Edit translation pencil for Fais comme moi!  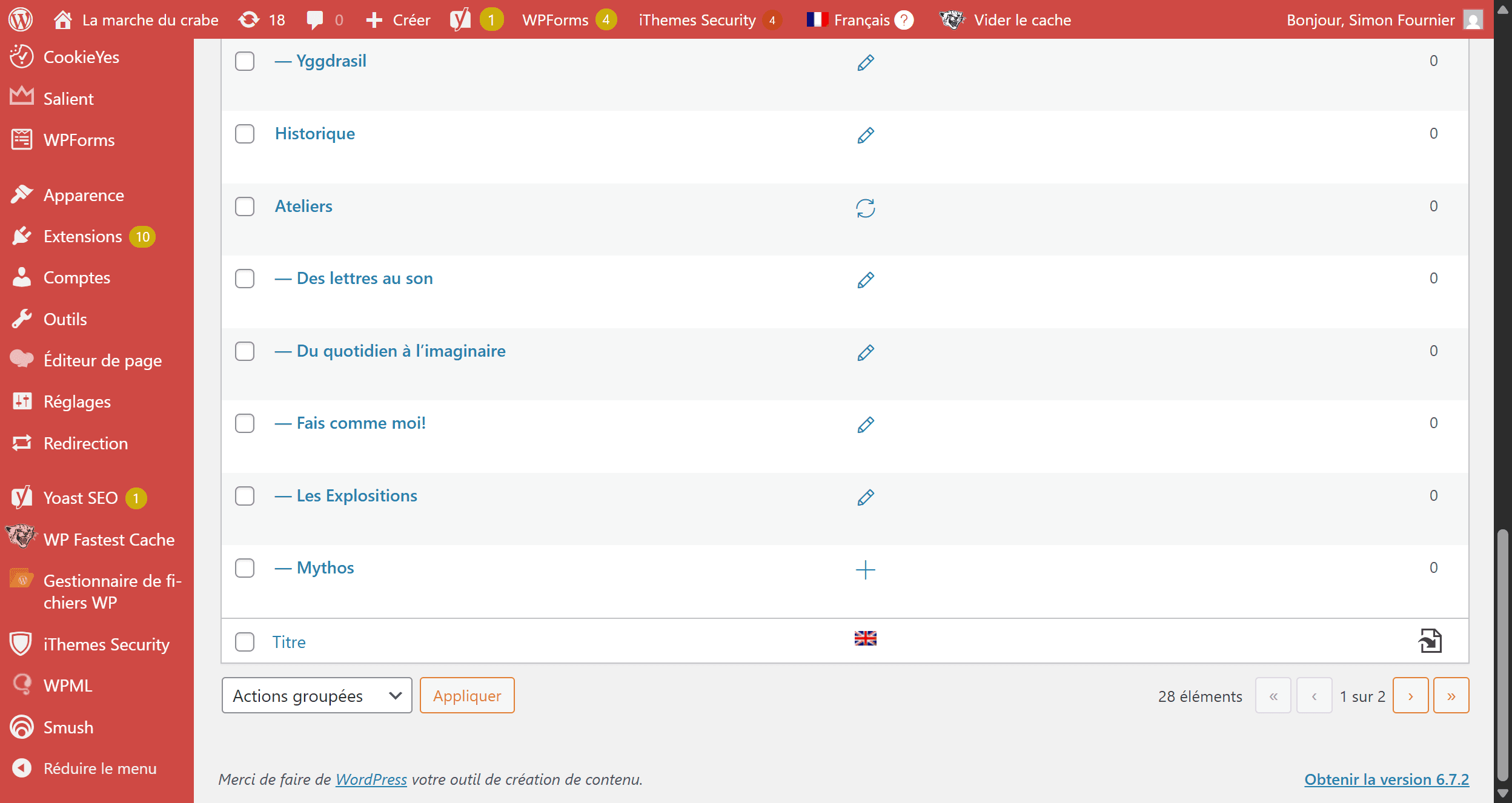point(866,425)
